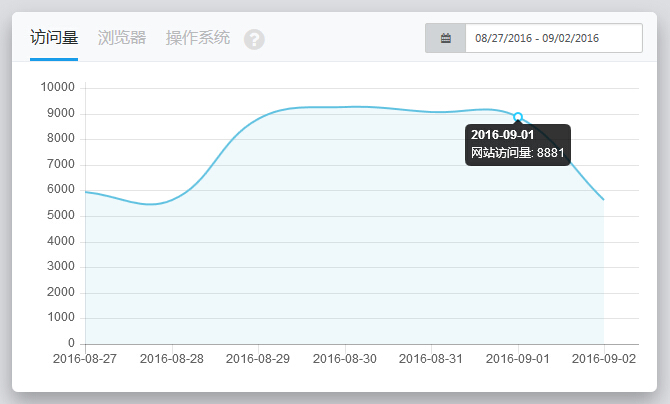Click the 2016-08-29 x-axis label
The height and width of the screenshot is (404, 670).
coord(258,358)
